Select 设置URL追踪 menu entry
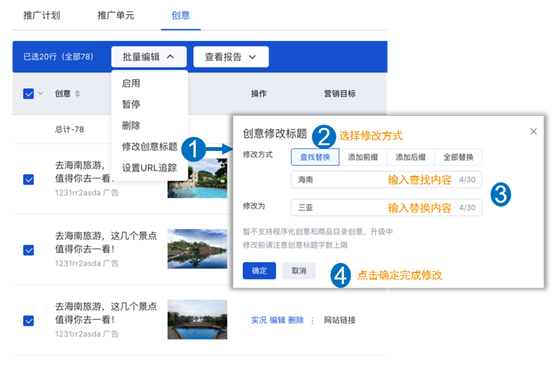 [149, 168]
